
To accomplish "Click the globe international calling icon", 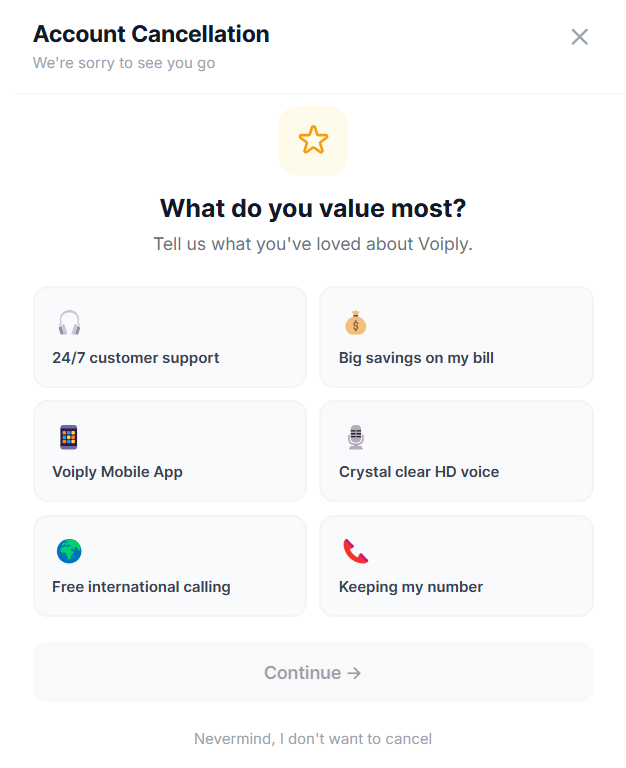I will point(69,551).
